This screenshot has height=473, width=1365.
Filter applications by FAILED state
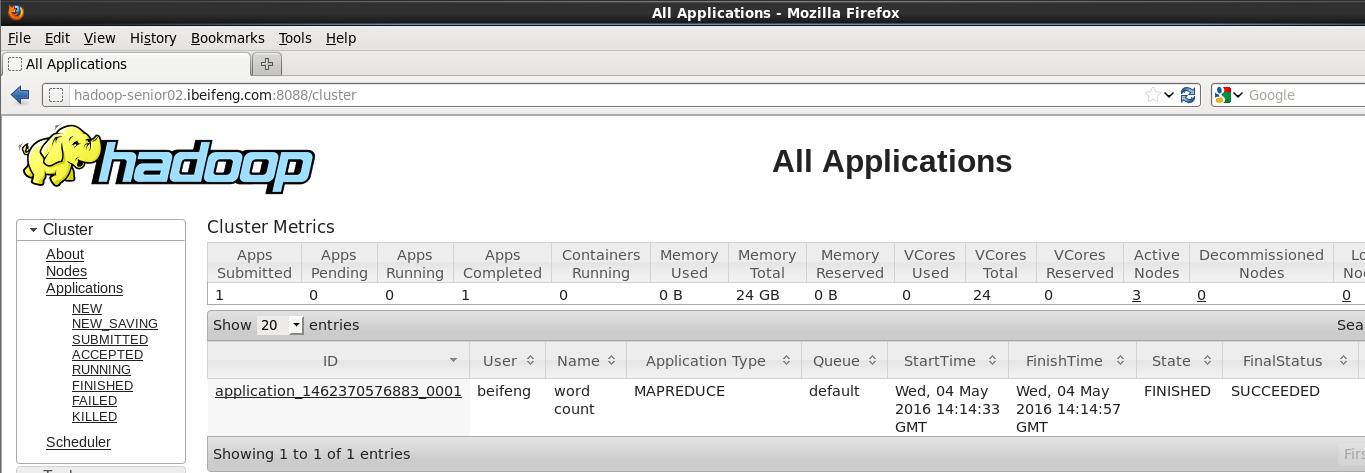click(94, 400)
